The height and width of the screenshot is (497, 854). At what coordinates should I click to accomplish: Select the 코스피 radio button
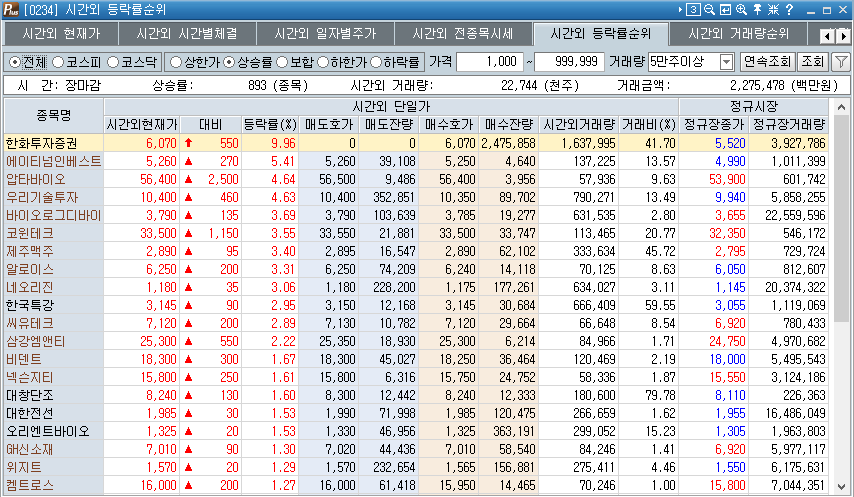point(58,63)
